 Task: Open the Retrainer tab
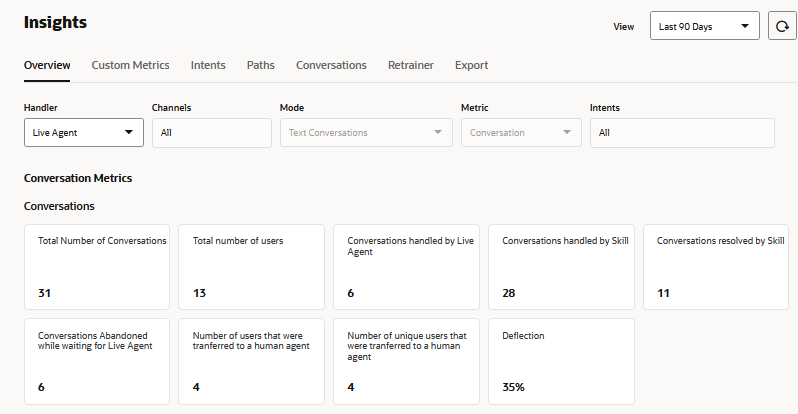(411, 65)
